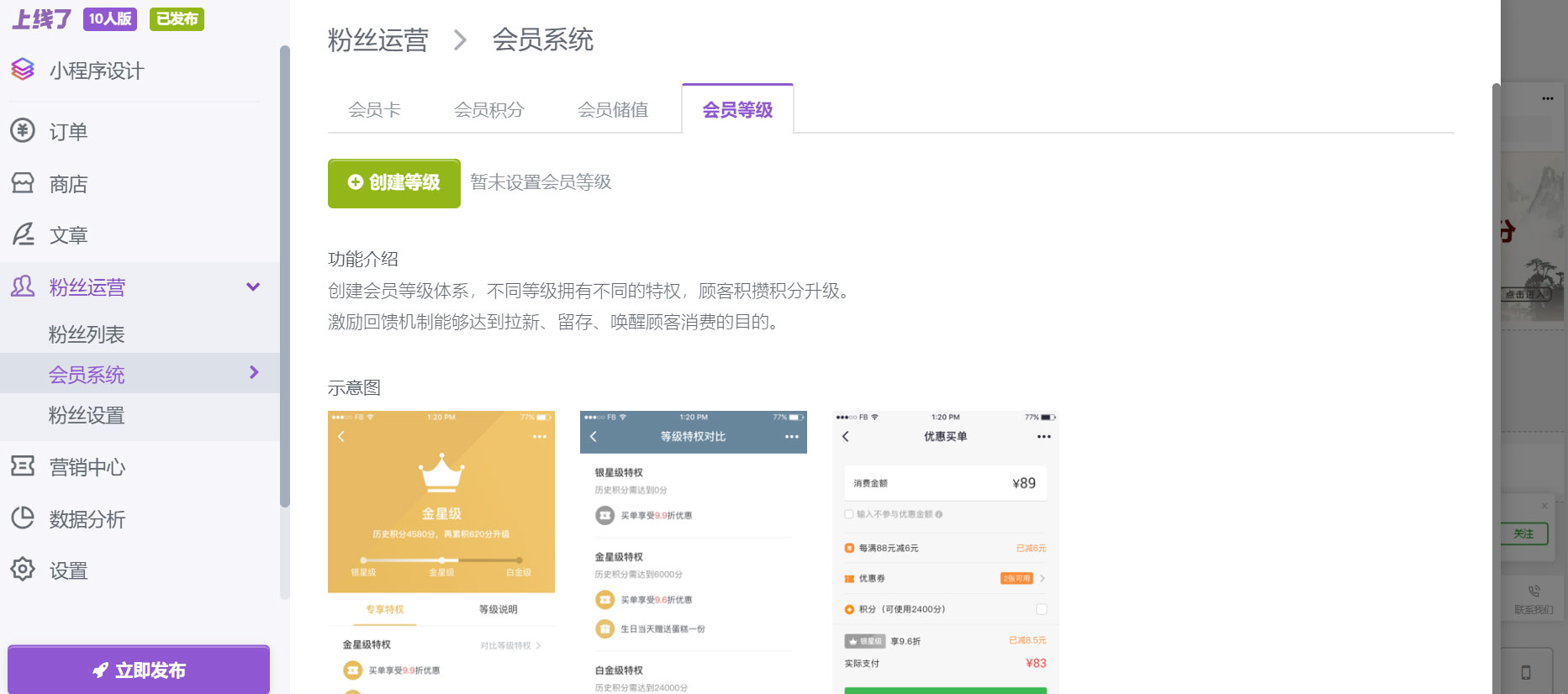The height and width of the screenshot is (694, 1568).
Task: Click the 立即发布 button
Action: (139, 670)
